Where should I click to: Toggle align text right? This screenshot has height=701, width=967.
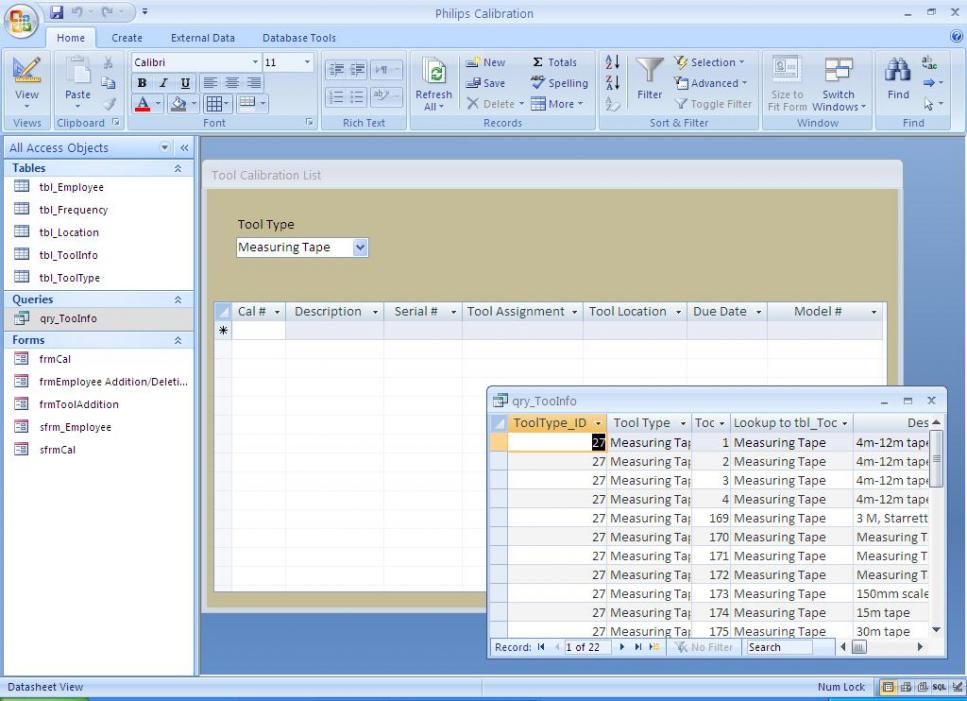[253, 83]
